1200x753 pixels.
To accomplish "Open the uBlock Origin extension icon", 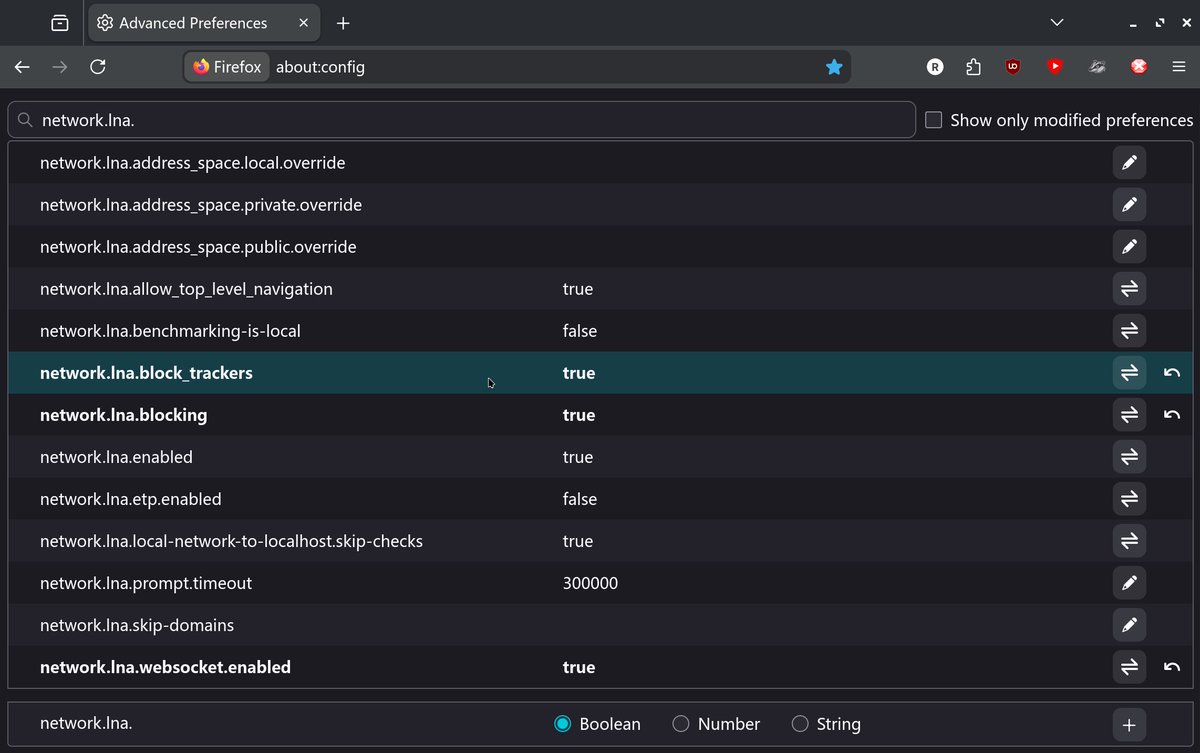I will pyautogui.click(x=1013, y=67).
